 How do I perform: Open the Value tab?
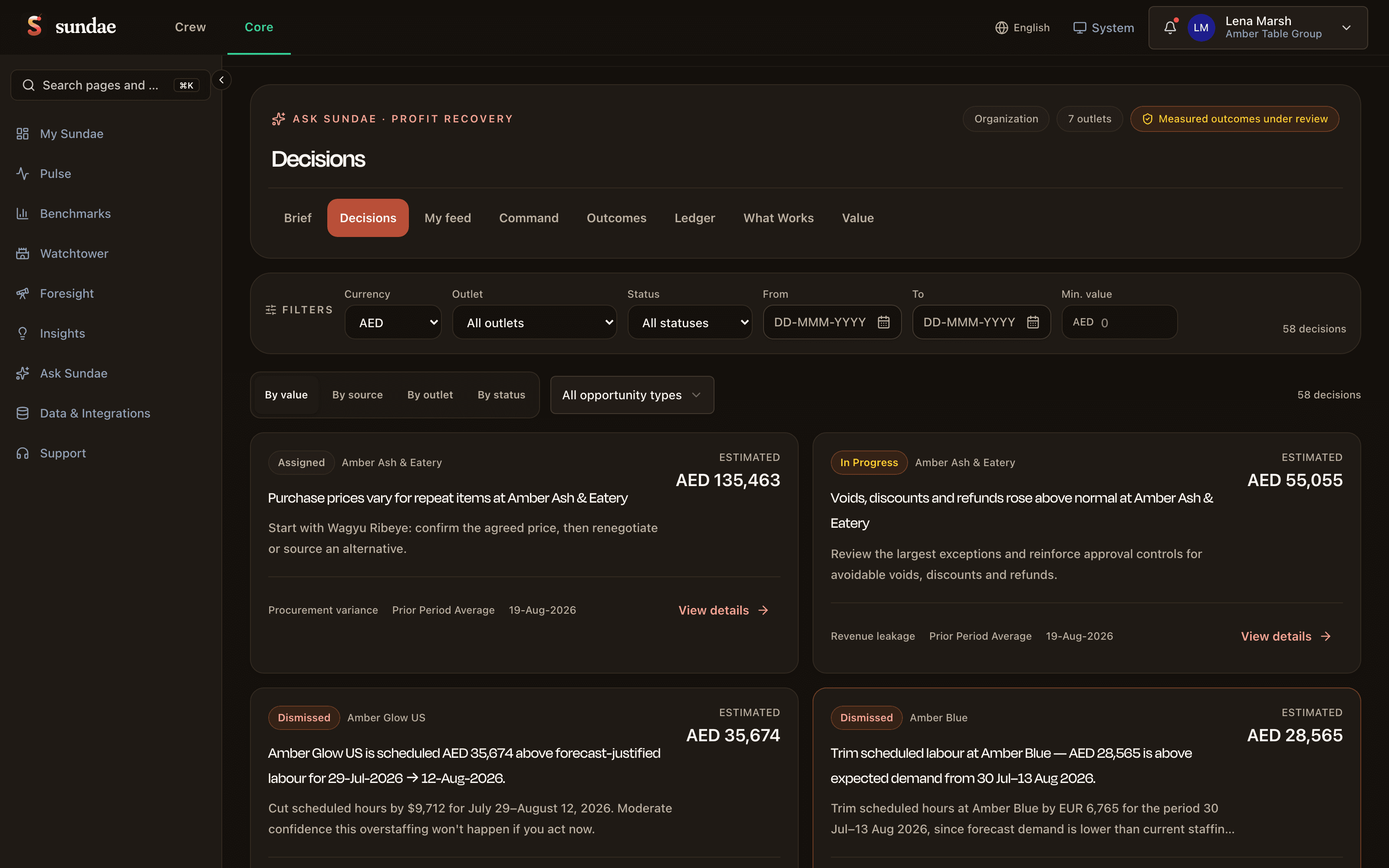coord(858,218)
